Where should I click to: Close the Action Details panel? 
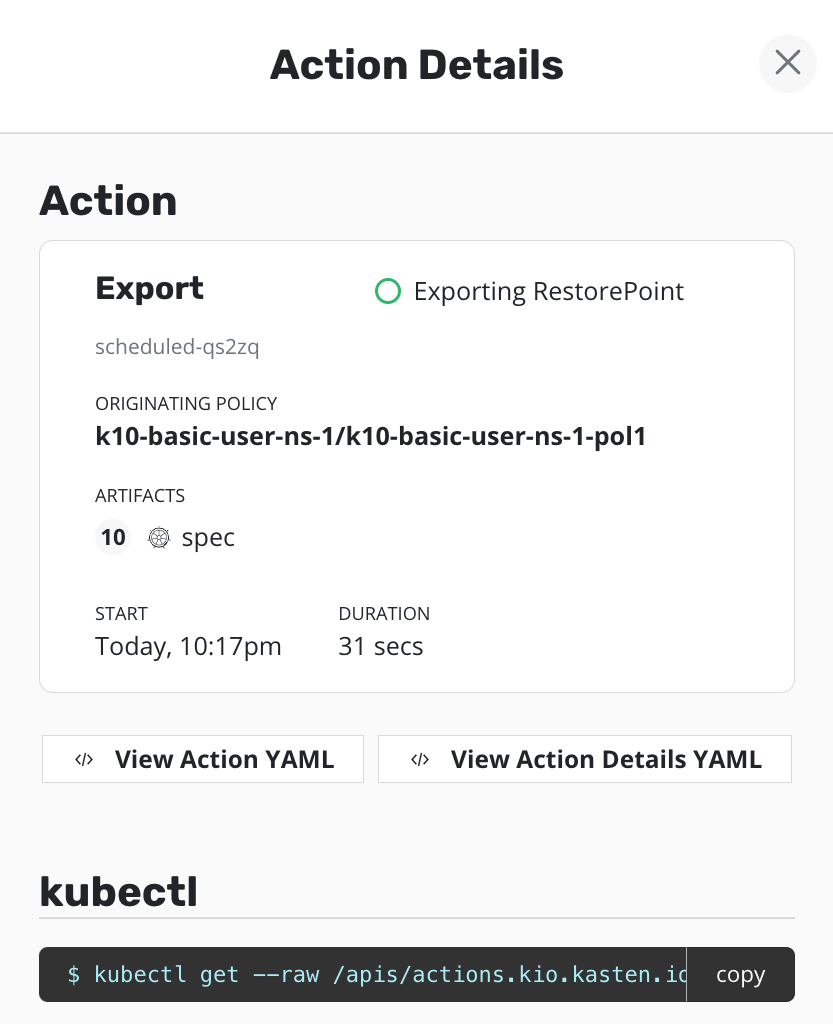[x=788, y=63]
